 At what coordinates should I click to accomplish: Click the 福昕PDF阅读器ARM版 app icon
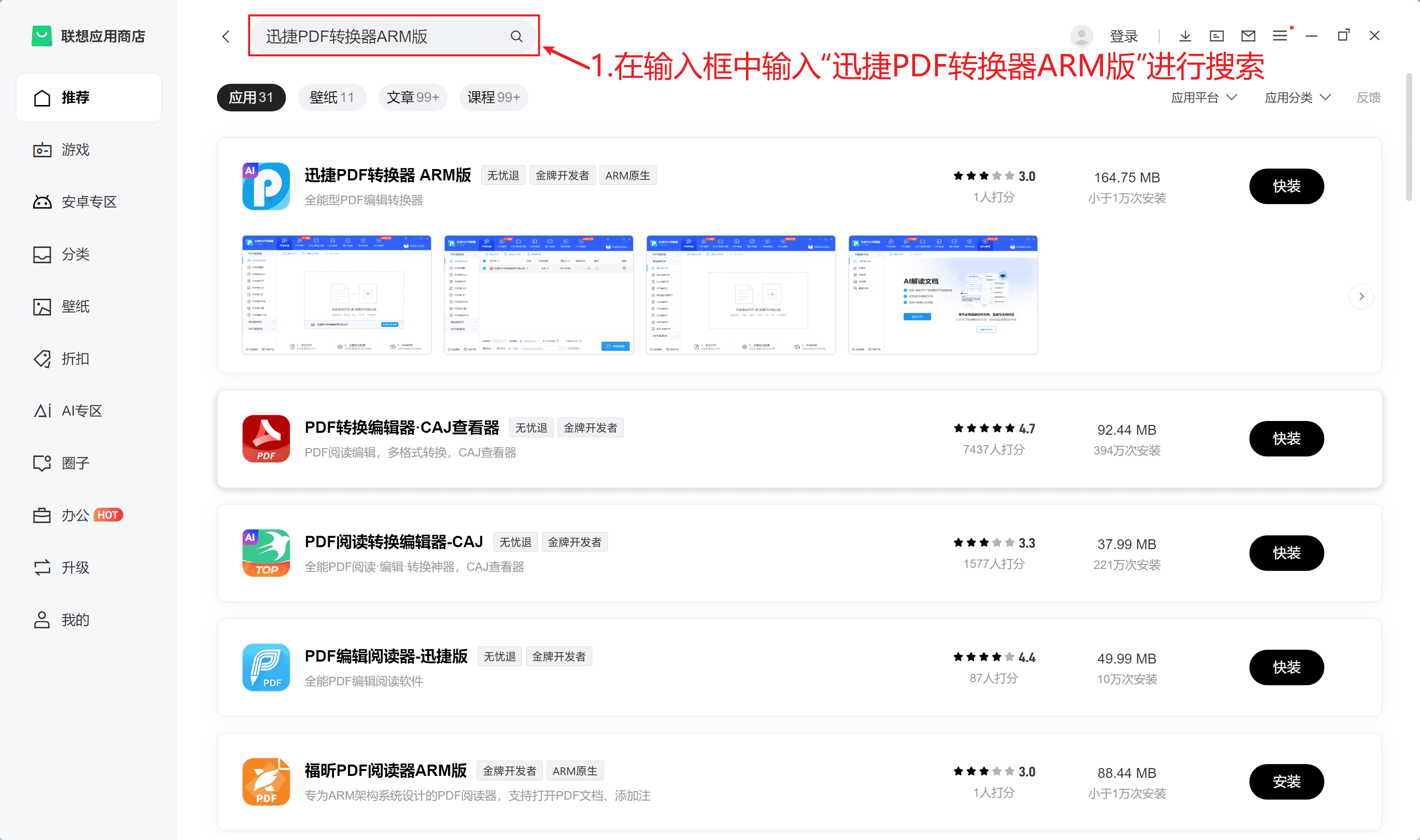tap(266, 782)
